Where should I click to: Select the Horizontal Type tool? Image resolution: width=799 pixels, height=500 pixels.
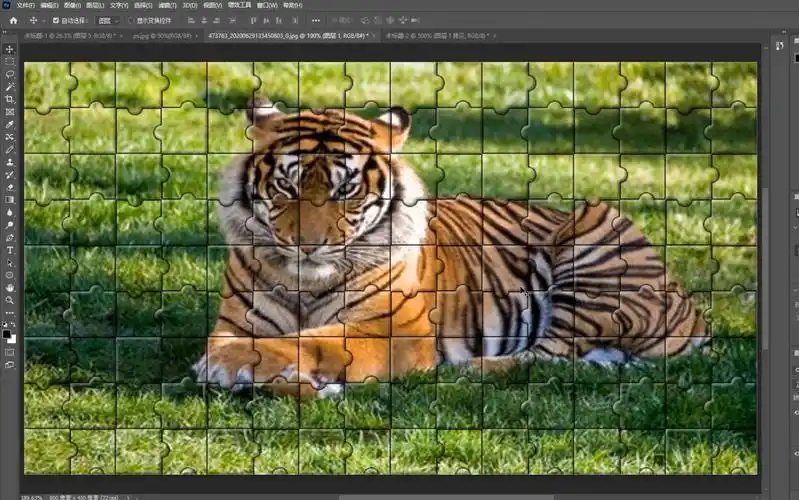(10, 250)
